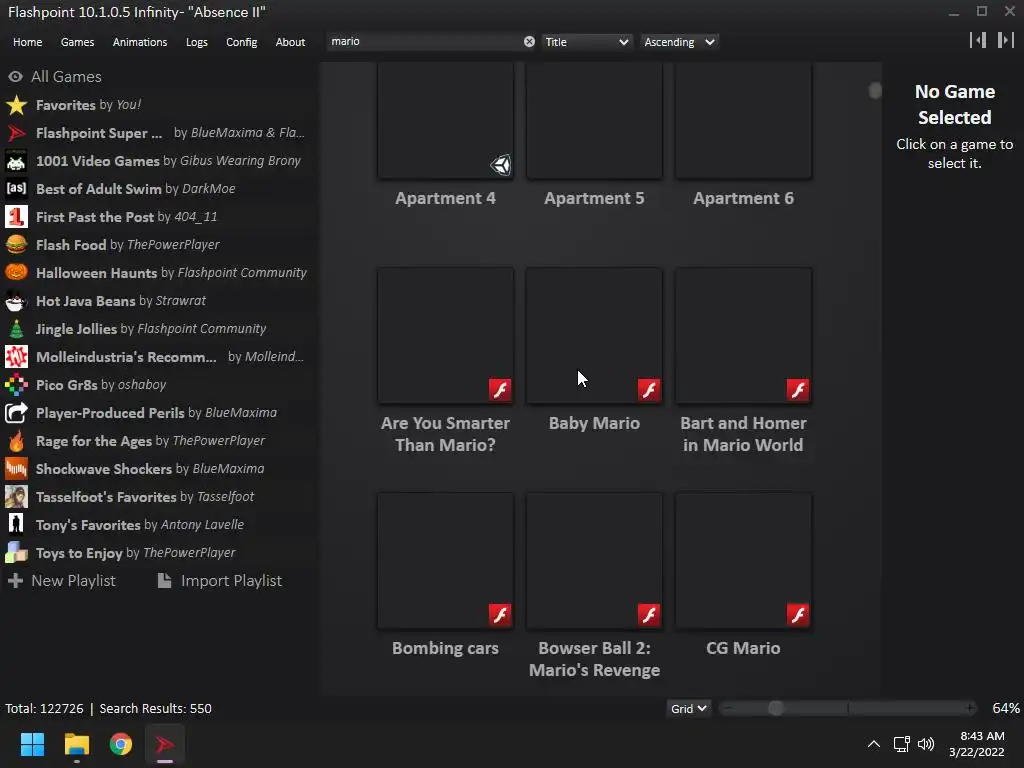Screen dimensions: 1024x768
Task: Click the Player-Produced Perils share icon
Action: pyautogui.click(x=16, y=413)
